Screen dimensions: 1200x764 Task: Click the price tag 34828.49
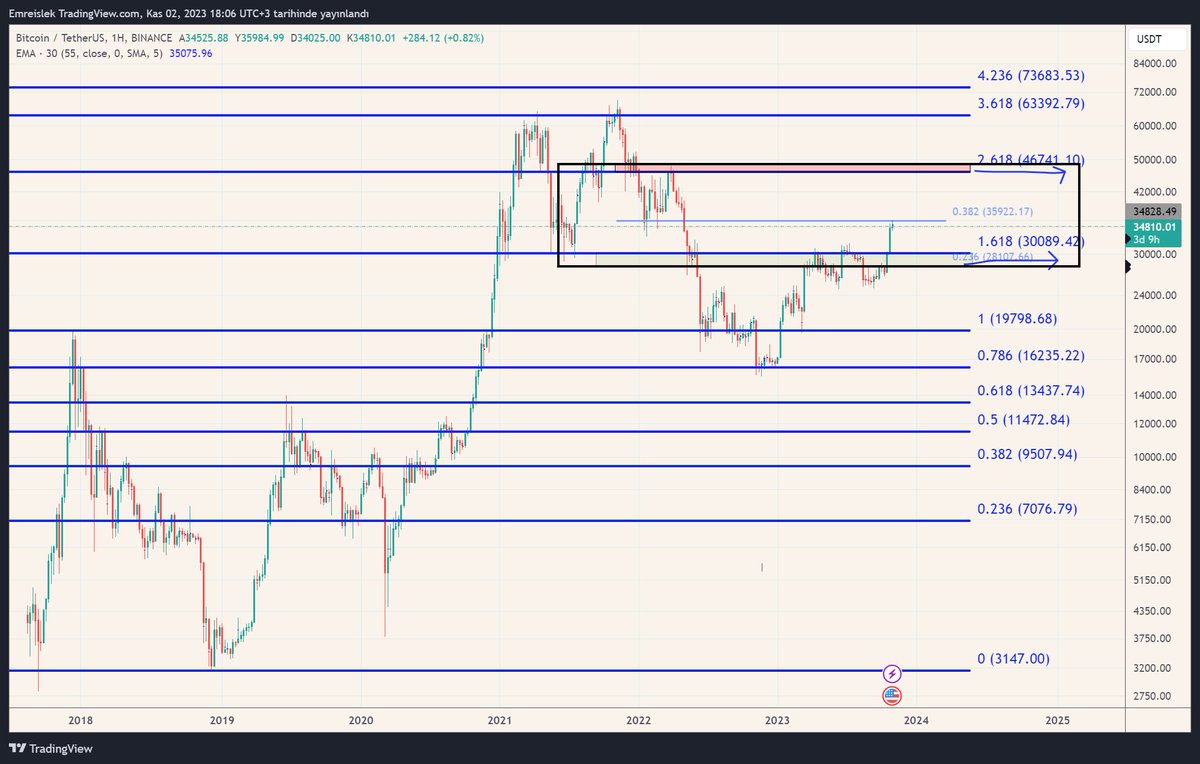pyautogui.click(x=1155, y=212)
